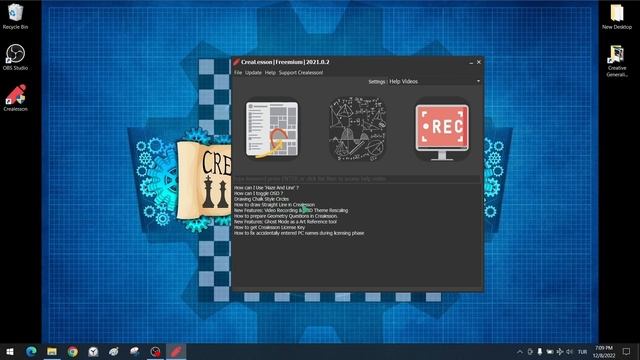The width and height of the screenshot is (640, 360).
Task: Click the Crealesson red pen taskbar icon
Action: point(176,351)
